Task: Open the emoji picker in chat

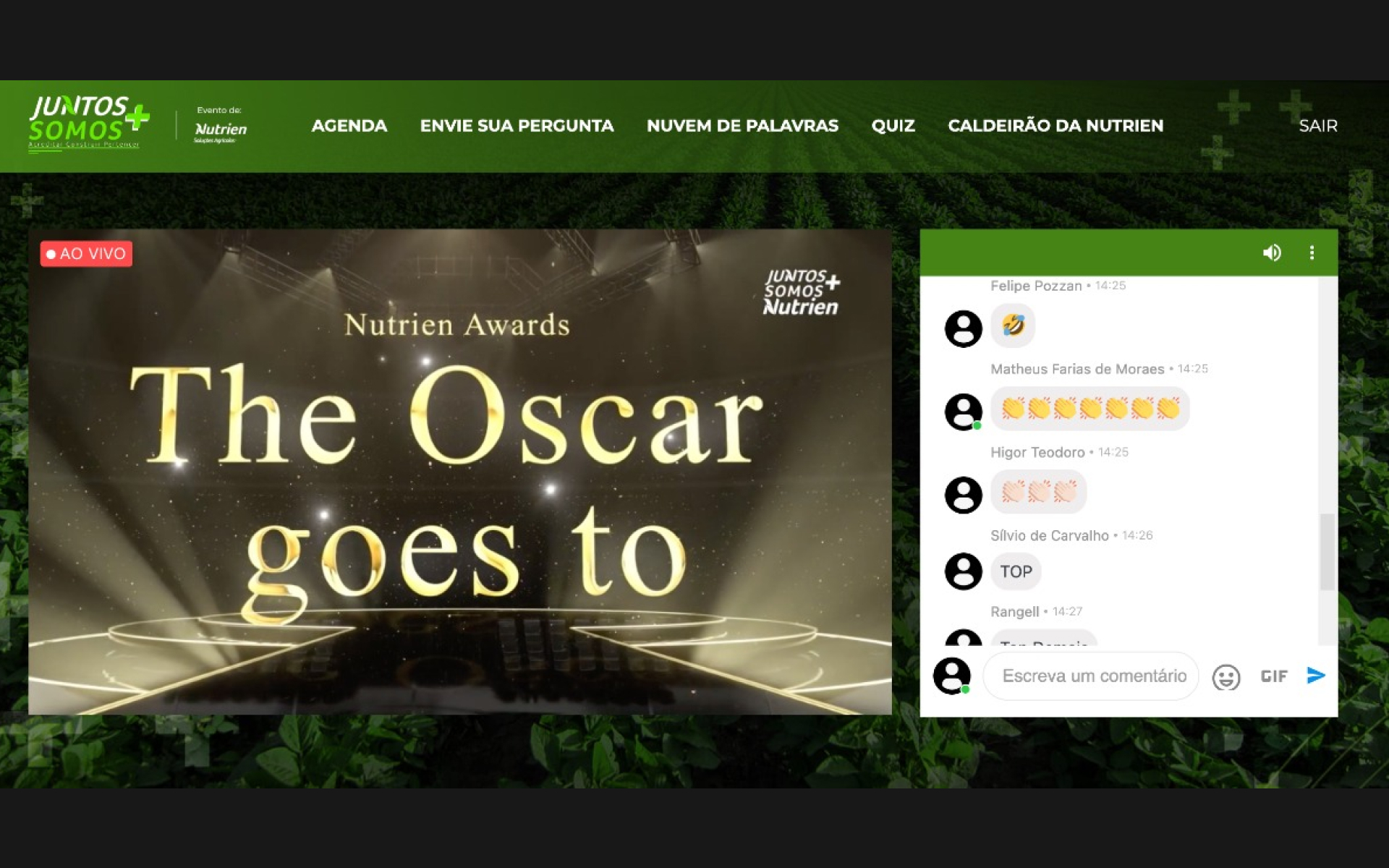Action: (x=1226, y=677)
